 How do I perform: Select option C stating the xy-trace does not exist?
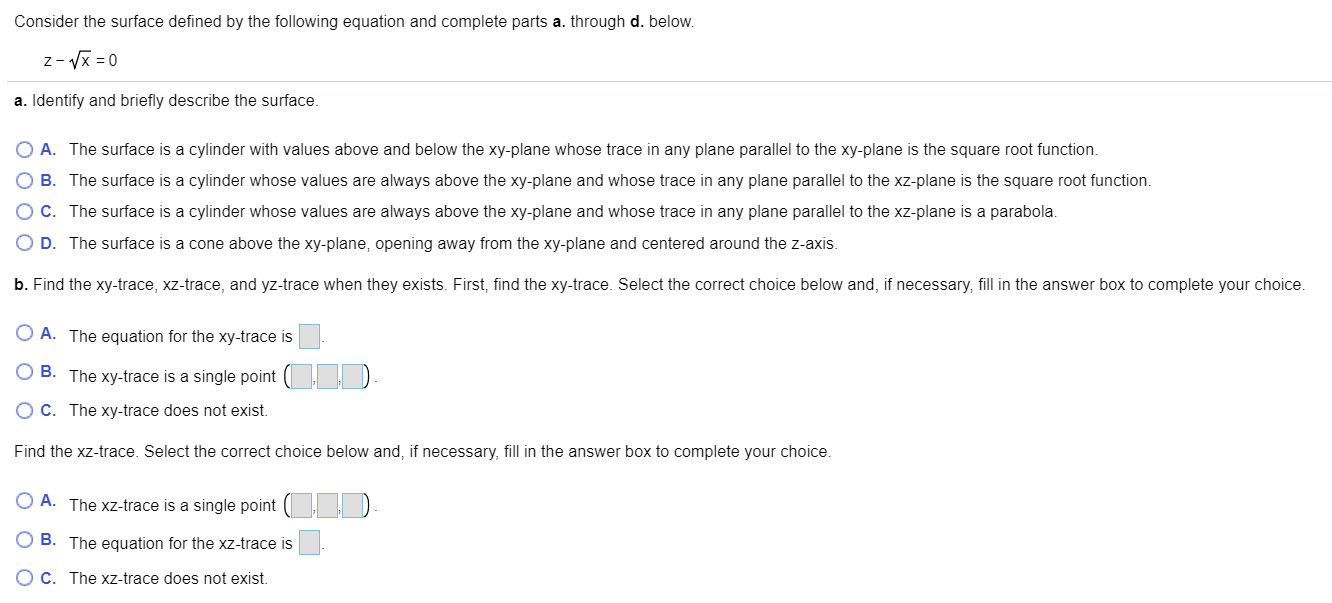(23, 410)
